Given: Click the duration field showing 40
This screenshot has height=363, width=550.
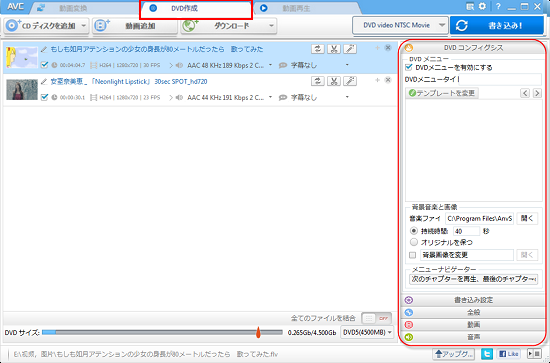Looking at the screenshot, I should pyautogui.click(x=466, y=231).
